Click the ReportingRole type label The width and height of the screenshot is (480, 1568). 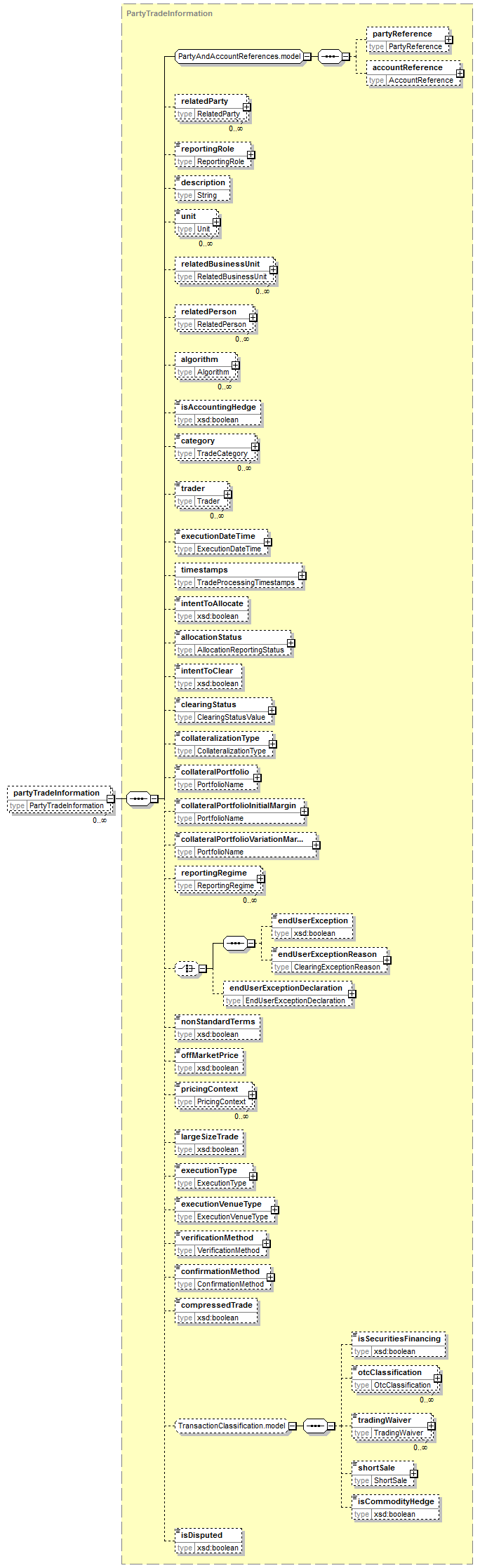point(220,162)
